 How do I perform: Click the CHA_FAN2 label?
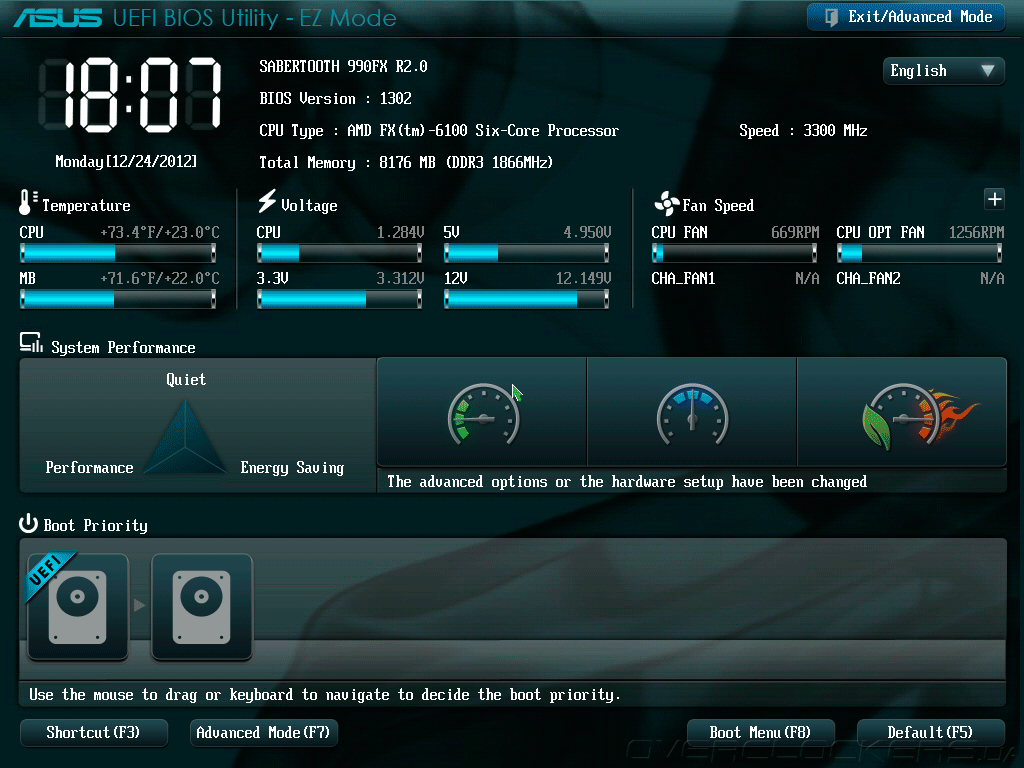[x=869, y=279]
